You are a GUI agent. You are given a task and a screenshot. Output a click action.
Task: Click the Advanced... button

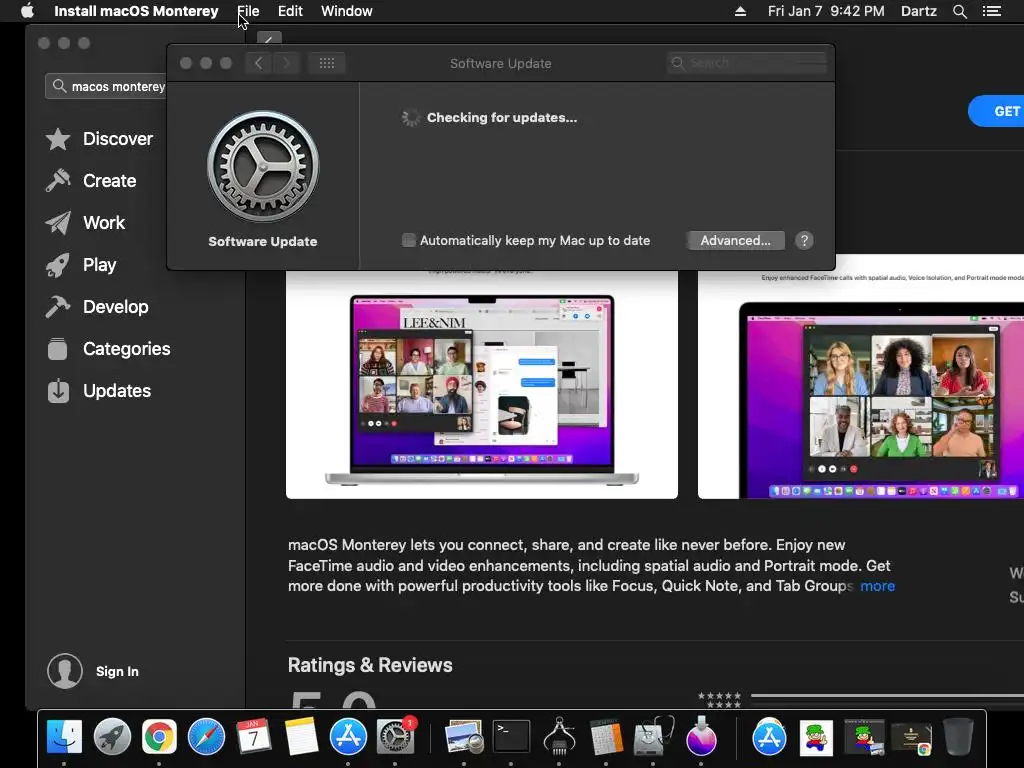(735, 240)
